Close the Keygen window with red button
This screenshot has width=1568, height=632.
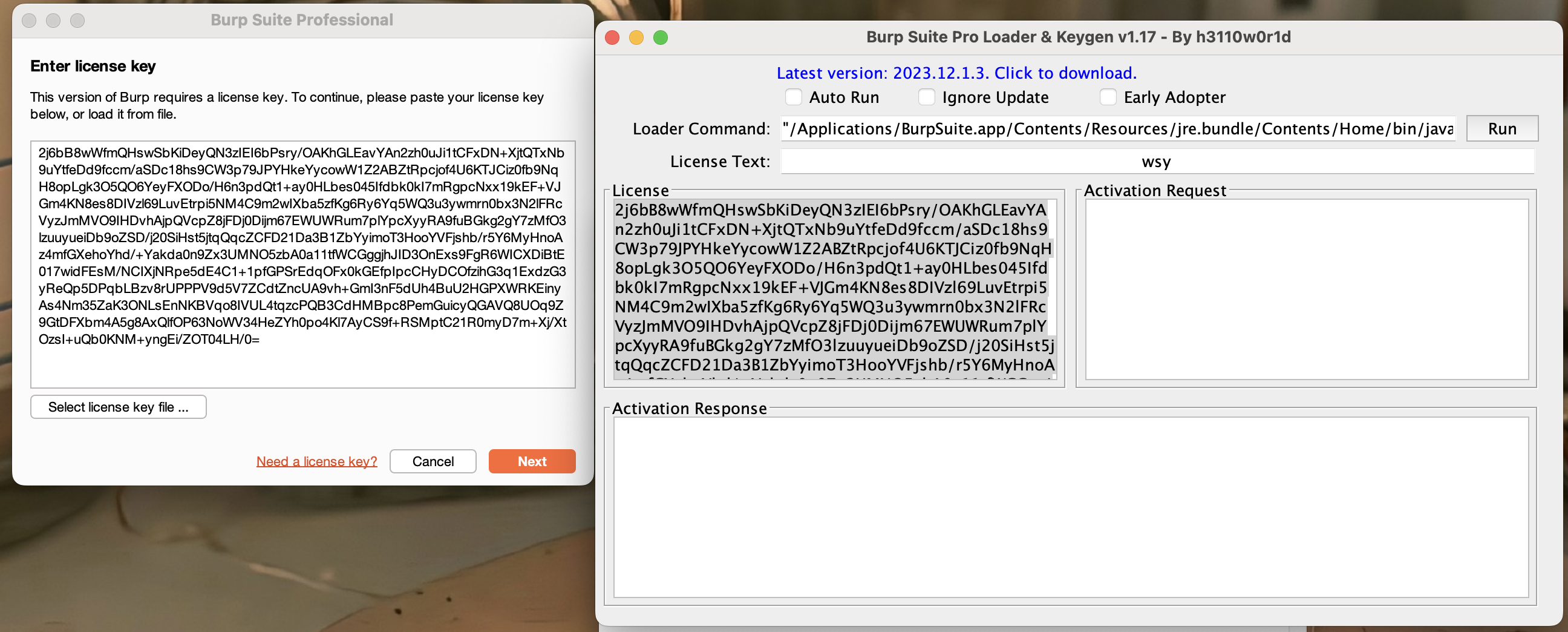[612, 38]
